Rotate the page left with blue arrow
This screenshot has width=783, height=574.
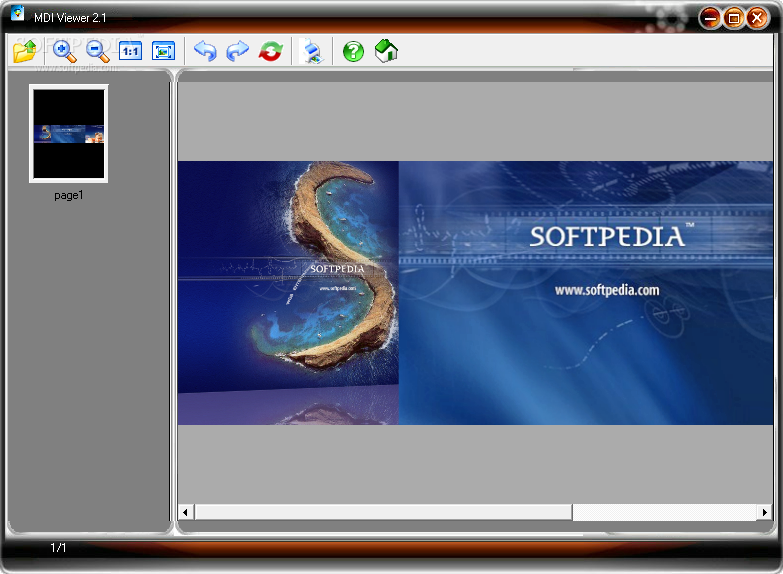(205, 51)
